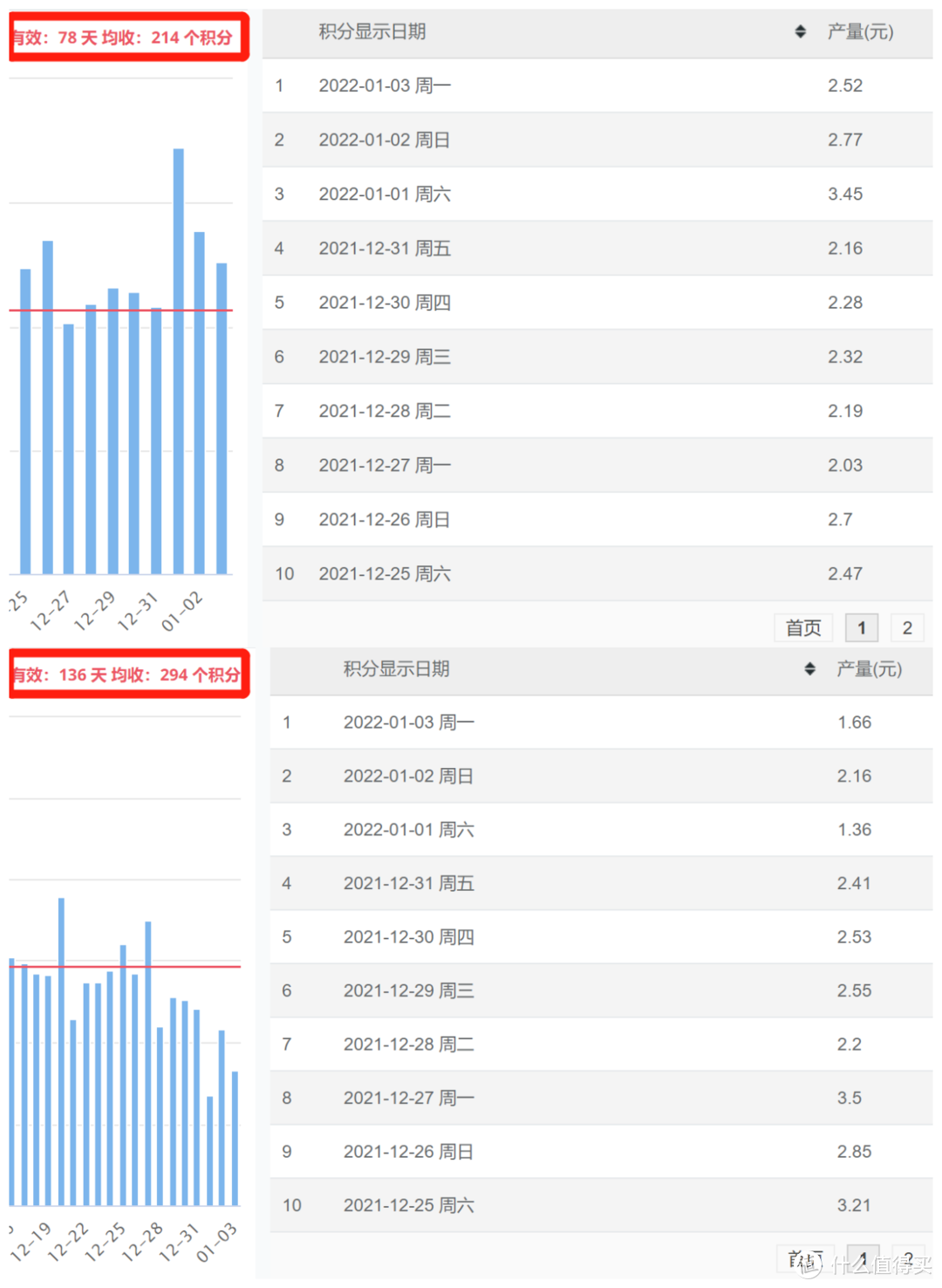Go to page 2 of the second table
This screenshot has width=942, height=1288.
pos(907,1259)
